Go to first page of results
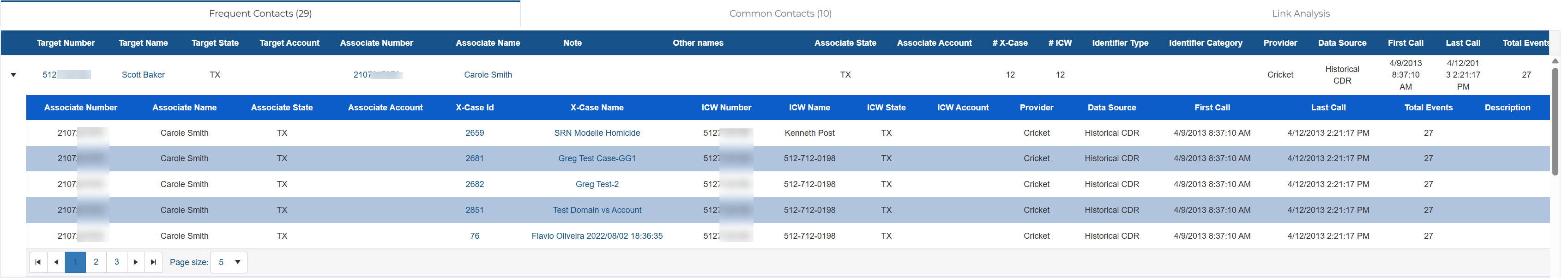 [x=38, y=262]
